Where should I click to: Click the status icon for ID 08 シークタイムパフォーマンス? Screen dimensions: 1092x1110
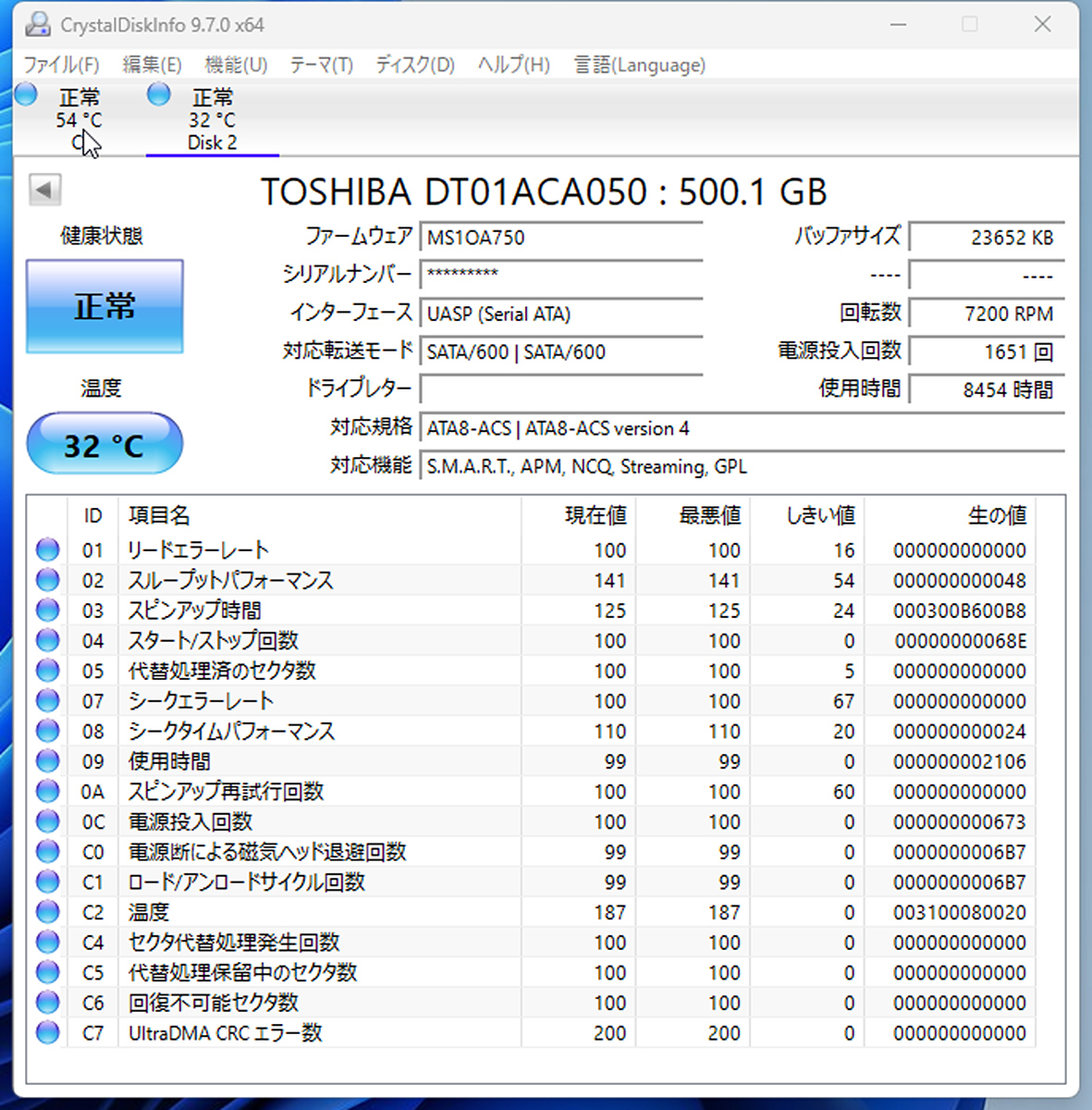[x=47, y=731]
